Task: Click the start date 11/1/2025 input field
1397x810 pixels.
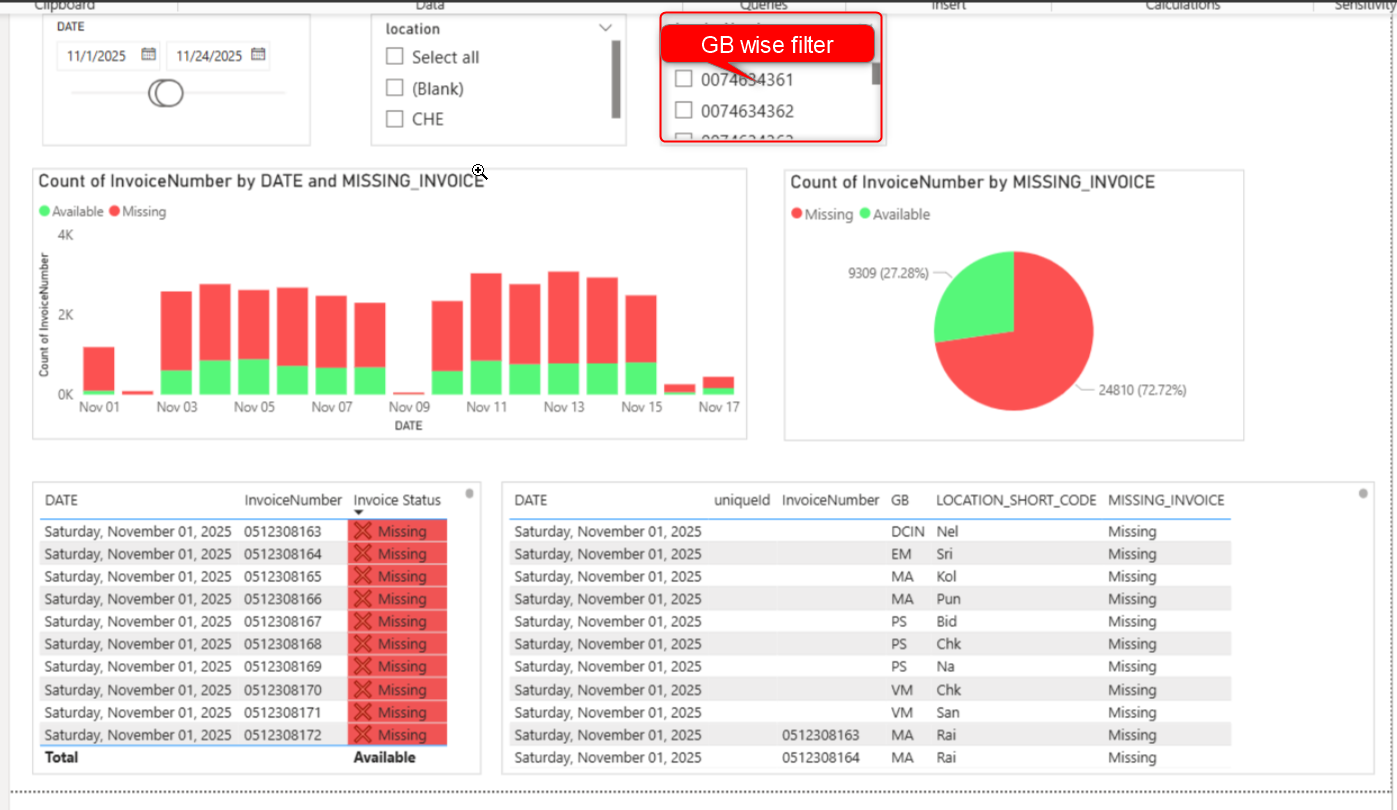Action: tap(97, 56)
